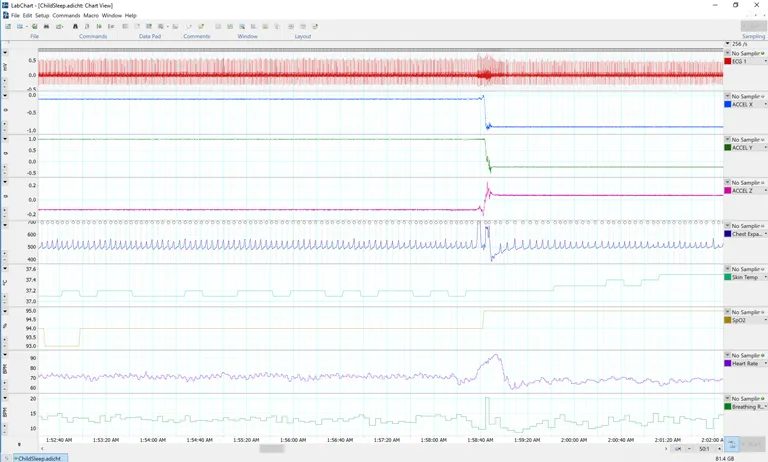The image size is (768, 462).
Task: Click the Save icon in File toolbar
Action: [33, 26]
